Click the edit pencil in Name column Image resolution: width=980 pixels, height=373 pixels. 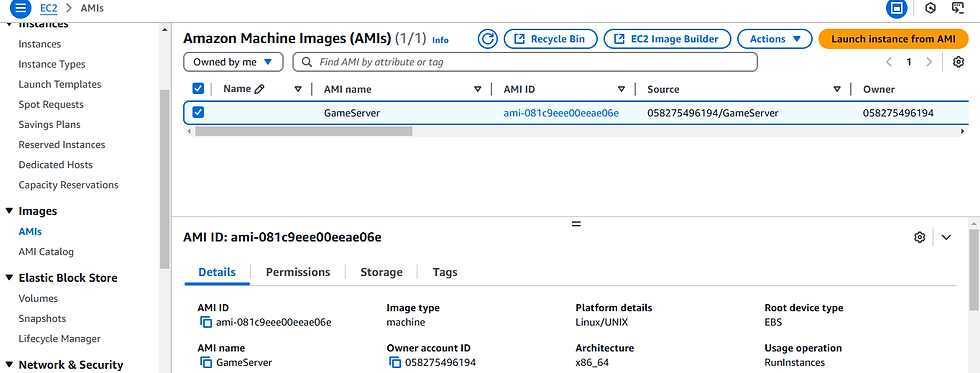click(x=259, y=89)
